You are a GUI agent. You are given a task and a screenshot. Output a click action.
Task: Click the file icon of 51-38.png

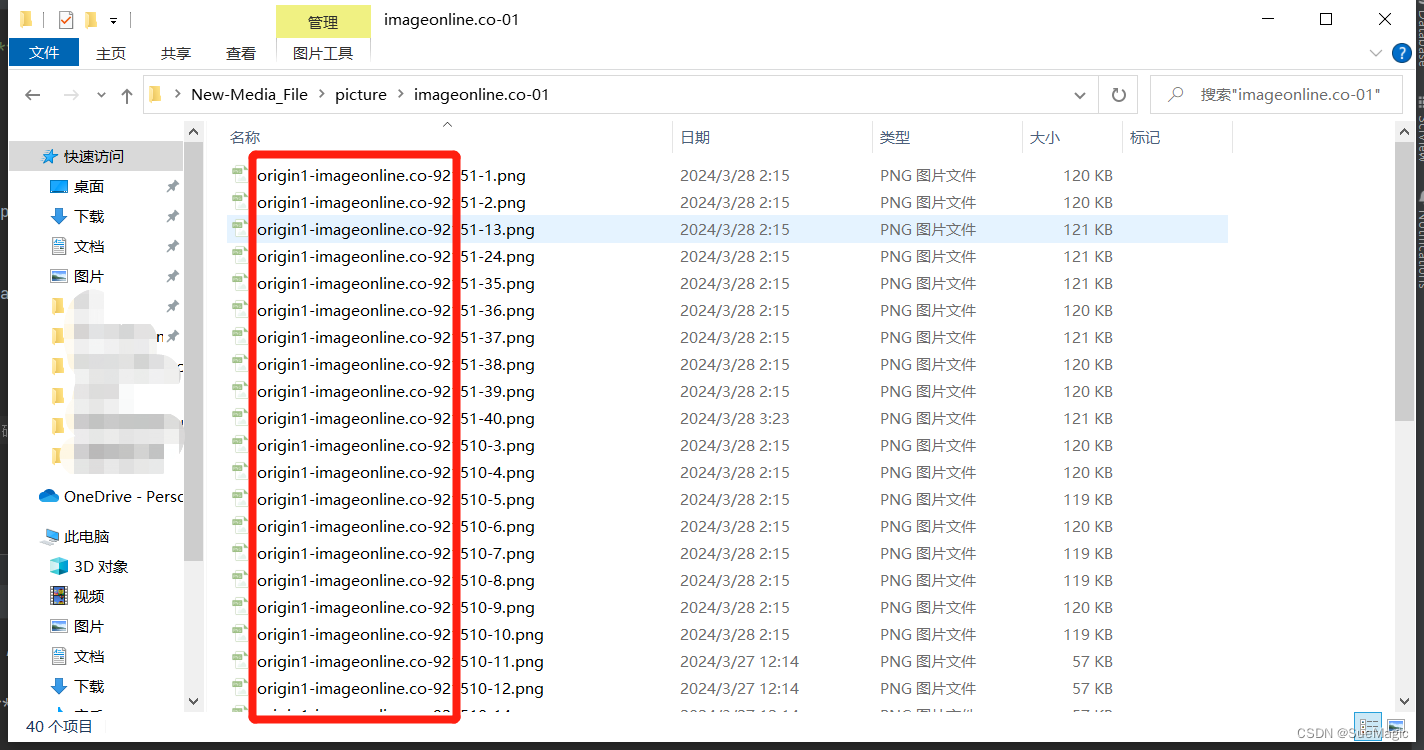239,364
